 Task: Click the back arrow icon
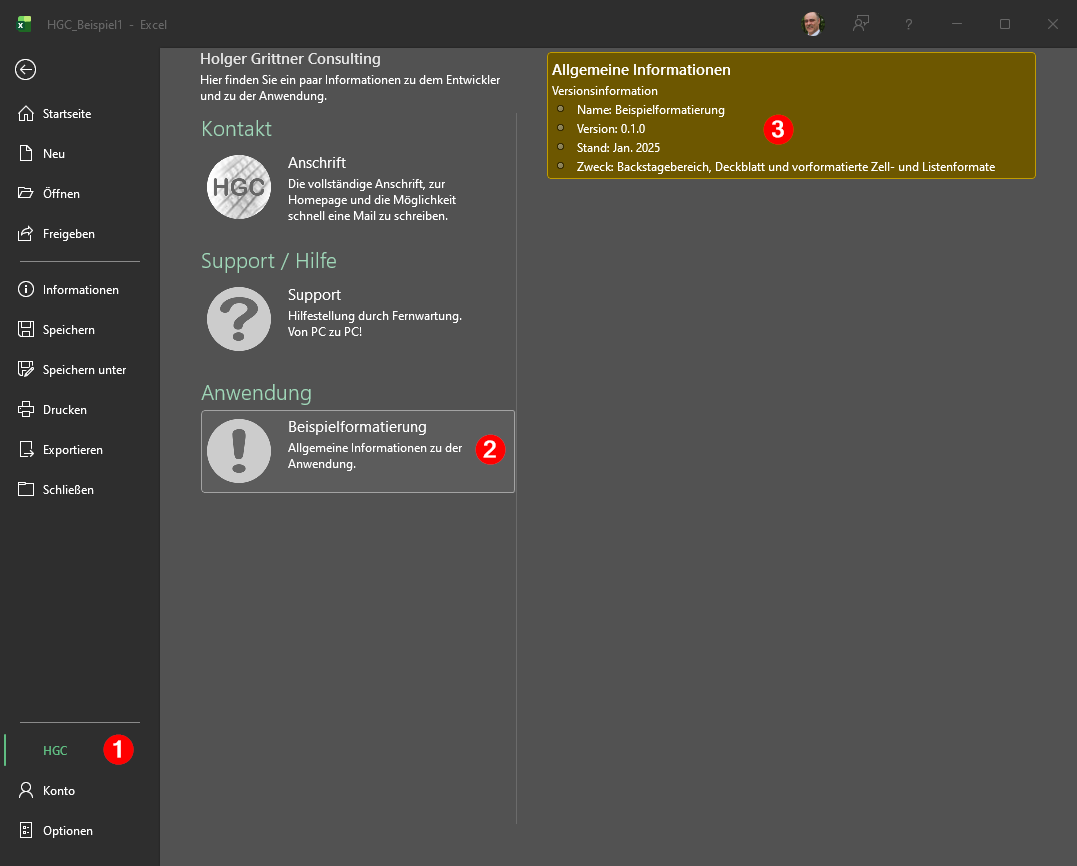click(x=26, y=69)
